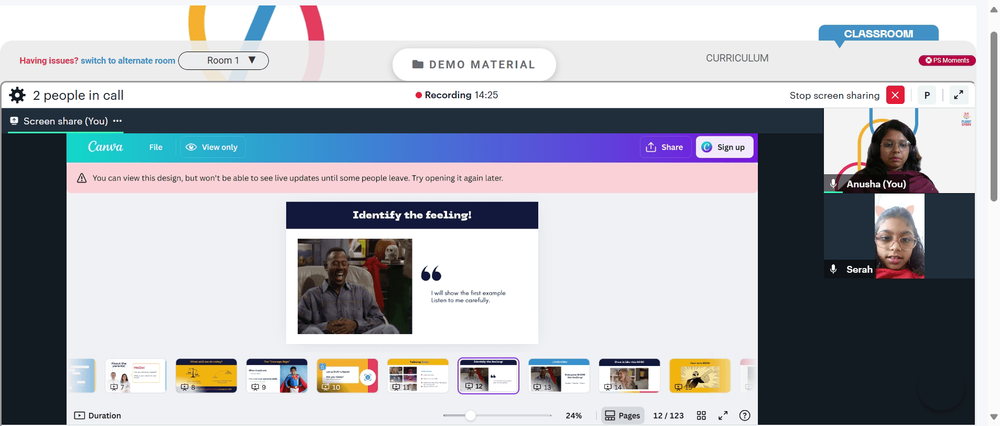This screenshot has height=426, width=1000.
Task: Click the Canva logo
Action: [x=105, y=147]
